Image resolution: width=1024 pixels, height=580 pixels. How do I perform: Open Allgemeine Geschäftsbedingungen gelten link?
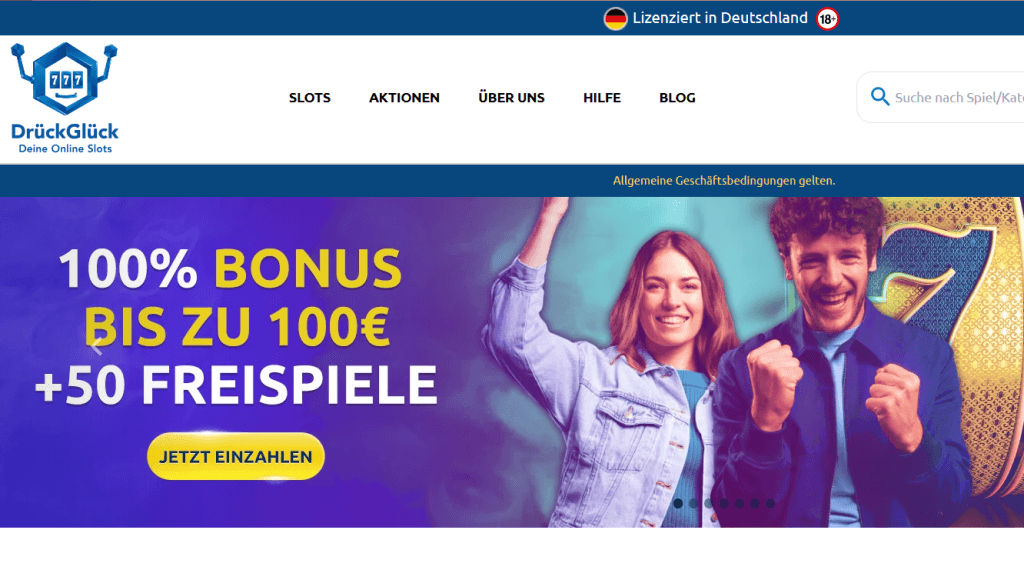724,180
